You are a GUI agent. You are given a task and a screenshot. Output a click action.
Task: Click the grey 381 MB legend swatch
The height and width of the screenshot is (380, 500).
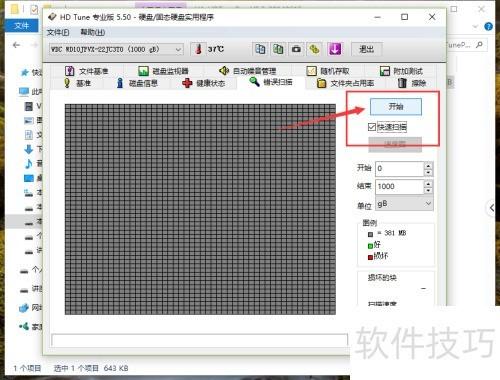click(x=370, y=234)
